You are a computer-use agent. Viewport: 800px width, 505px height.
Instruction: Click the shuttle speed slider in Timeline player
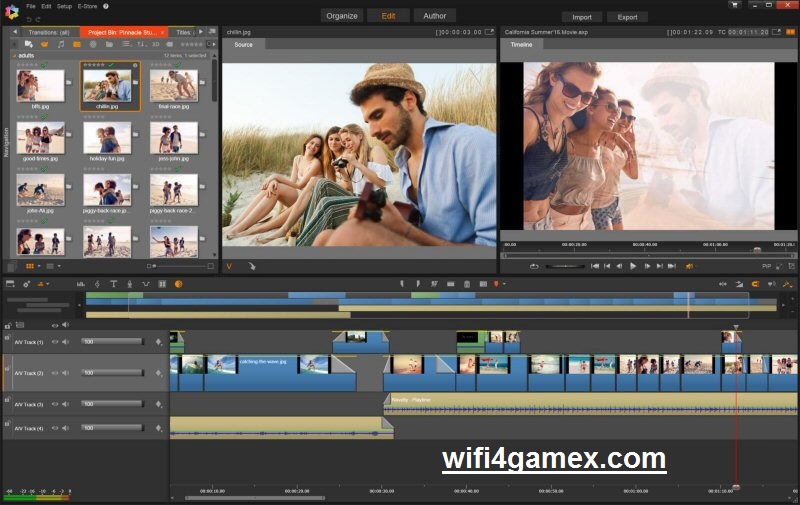click(x=565, y=266)
